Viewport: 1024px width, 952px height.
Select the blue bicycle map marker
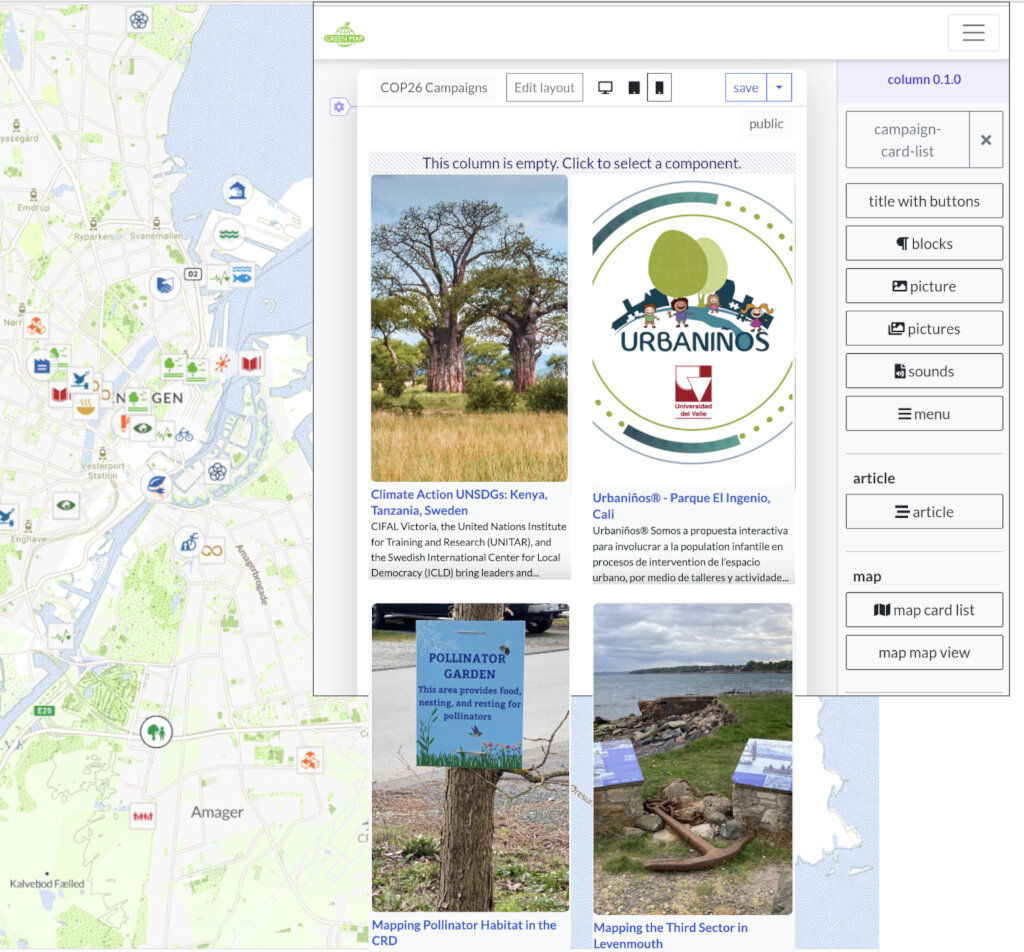[x=184, y=434]
